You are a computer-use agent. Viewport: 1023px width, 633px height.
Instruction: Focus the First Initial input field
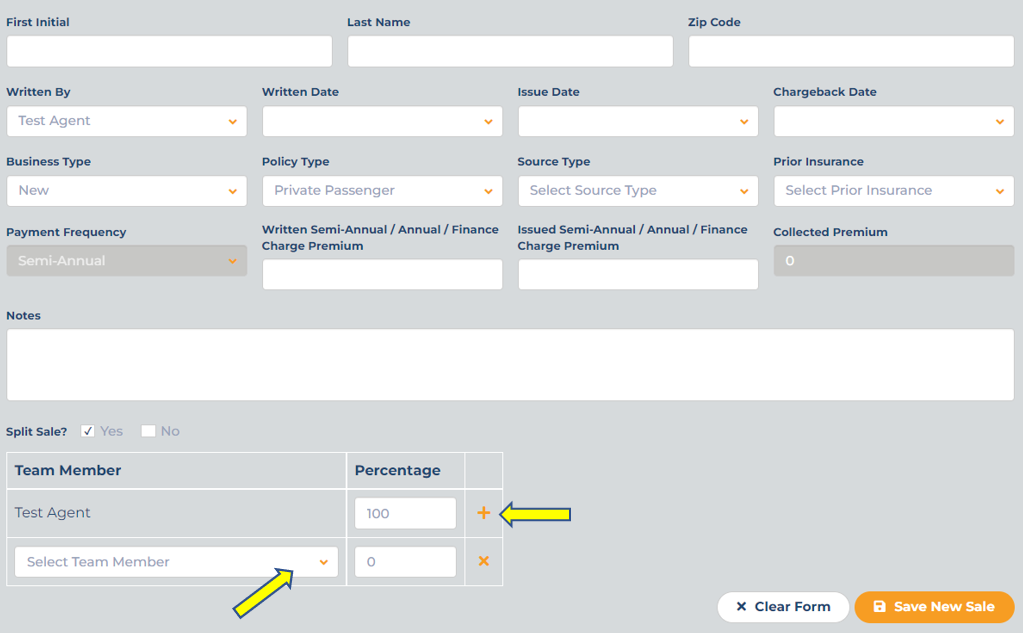point(170,51)
